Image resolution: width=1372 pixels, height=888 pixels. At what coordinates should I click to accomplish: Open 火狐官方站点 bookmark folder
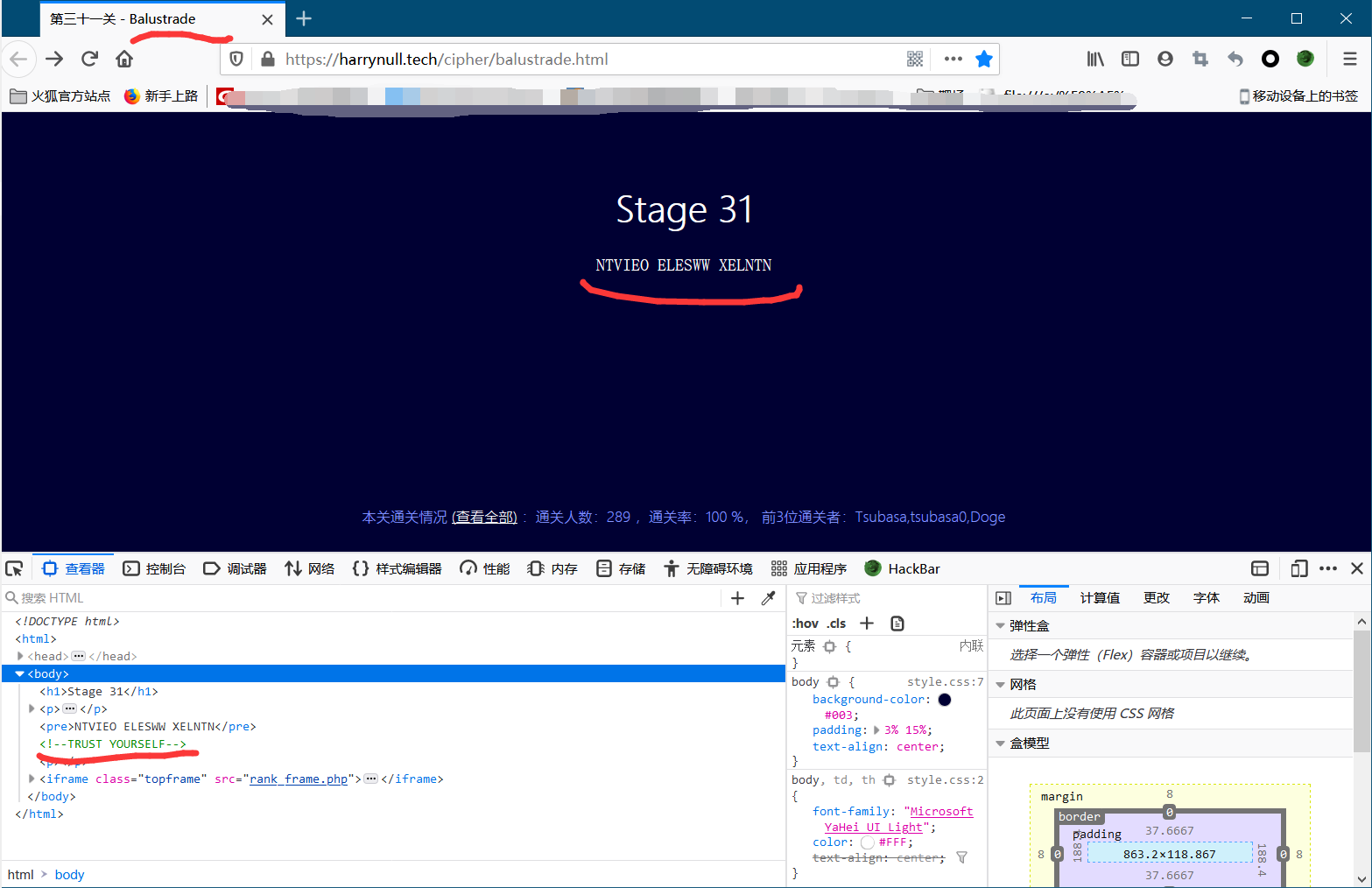[60, 95]
